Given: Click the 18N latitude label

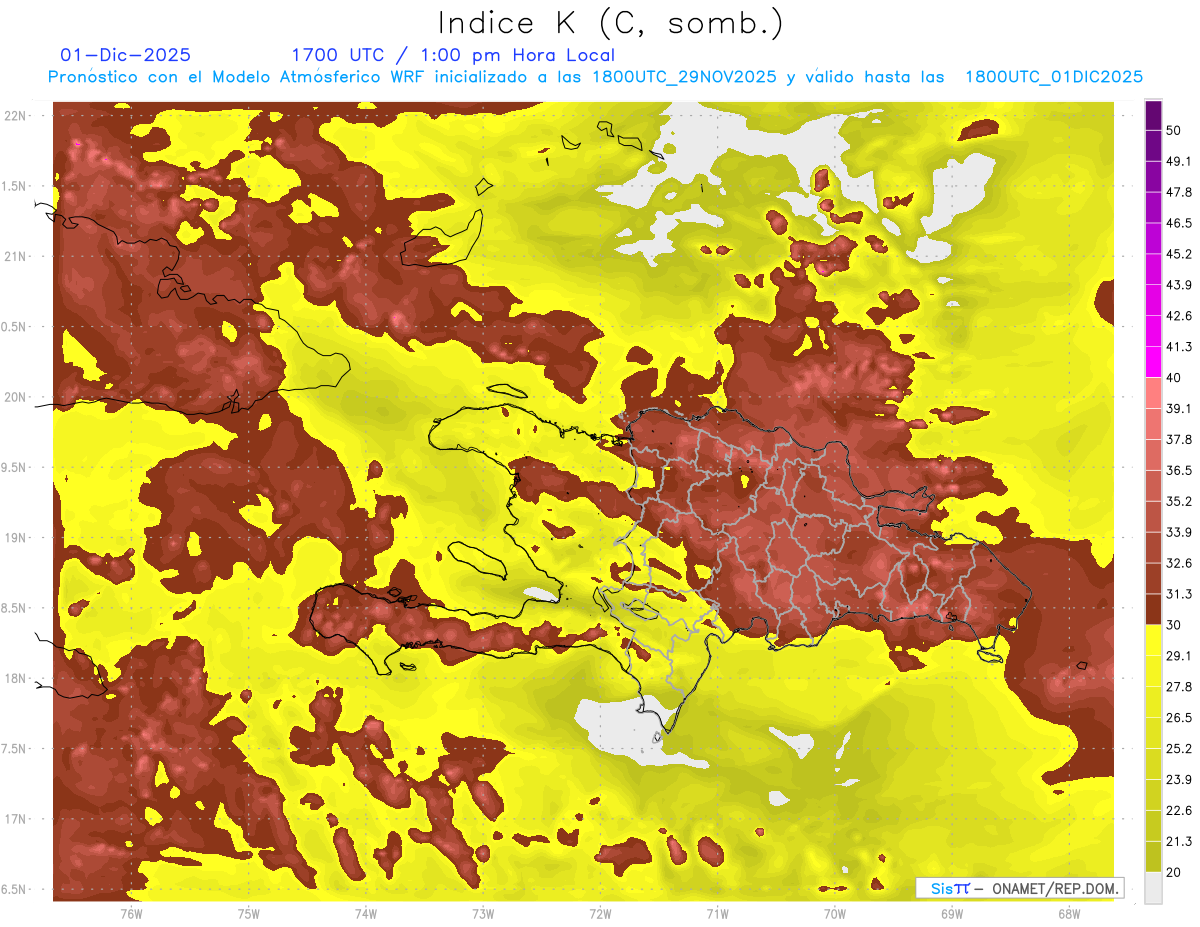Looking at the screenshot, I should [x=15, y=678].
